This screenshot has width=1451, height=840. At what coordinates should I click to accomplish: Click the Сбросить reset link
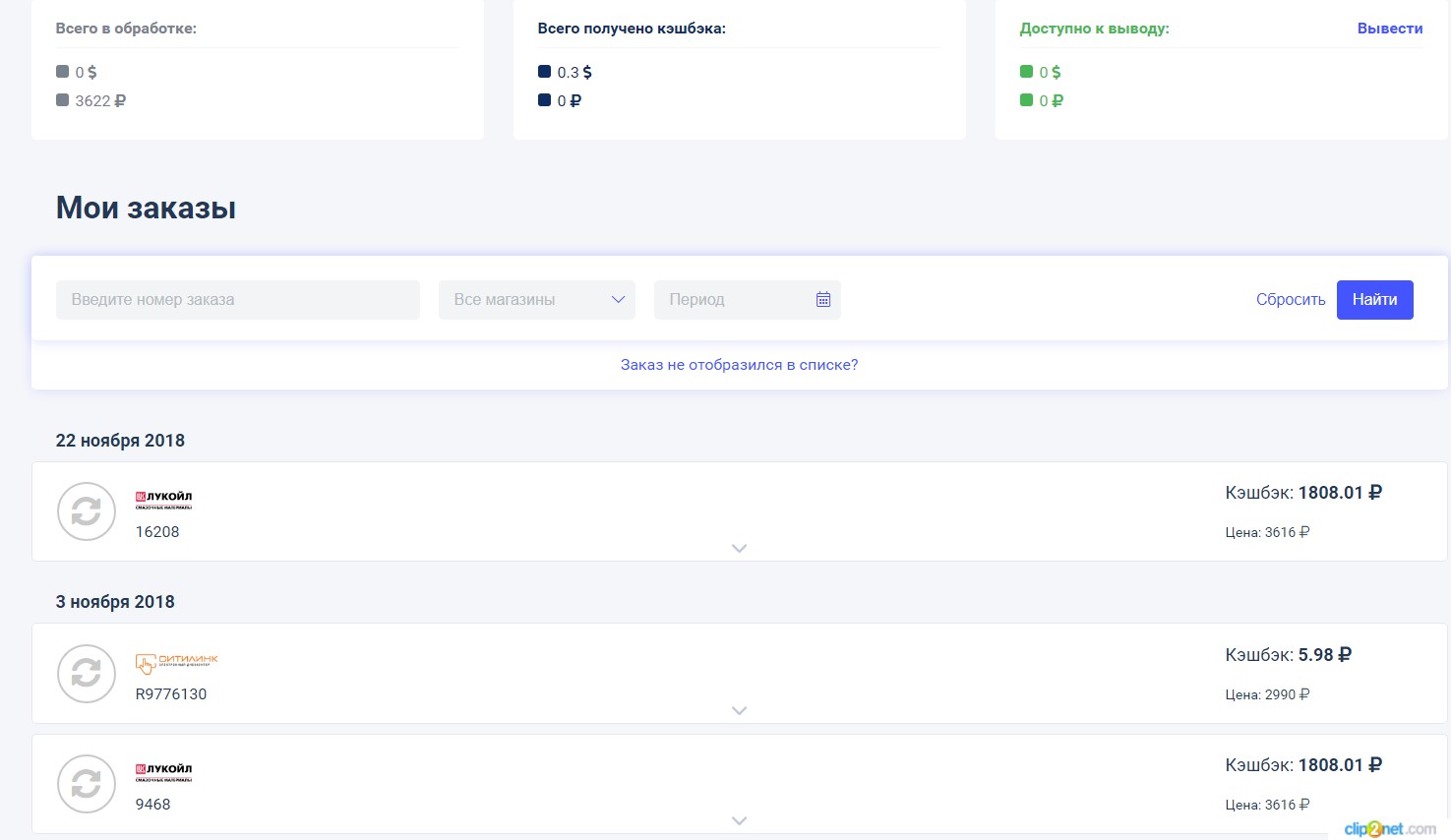[1291, 300]
